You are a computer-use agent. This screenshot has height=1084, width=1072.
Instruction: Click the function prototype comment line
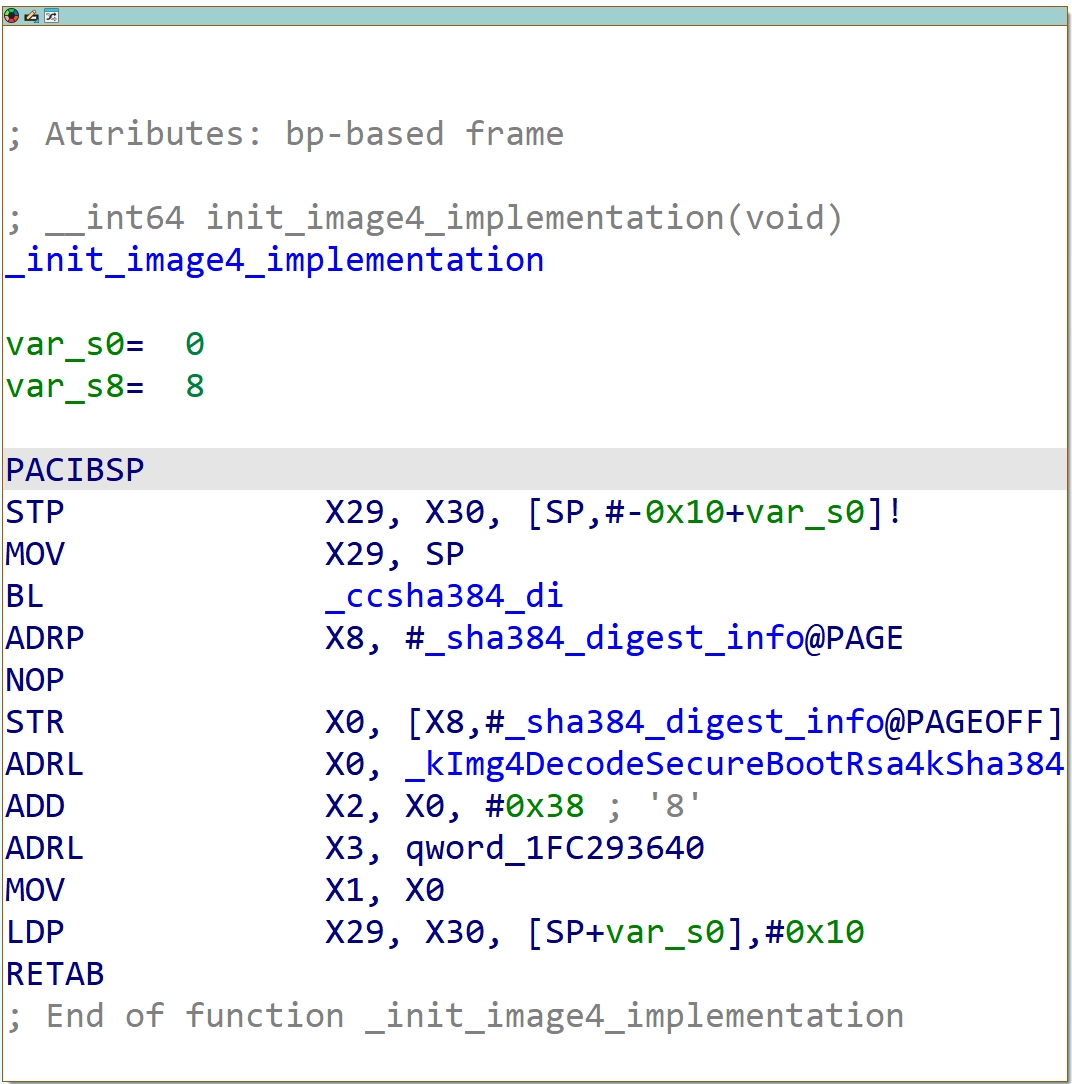coord(424,218)
